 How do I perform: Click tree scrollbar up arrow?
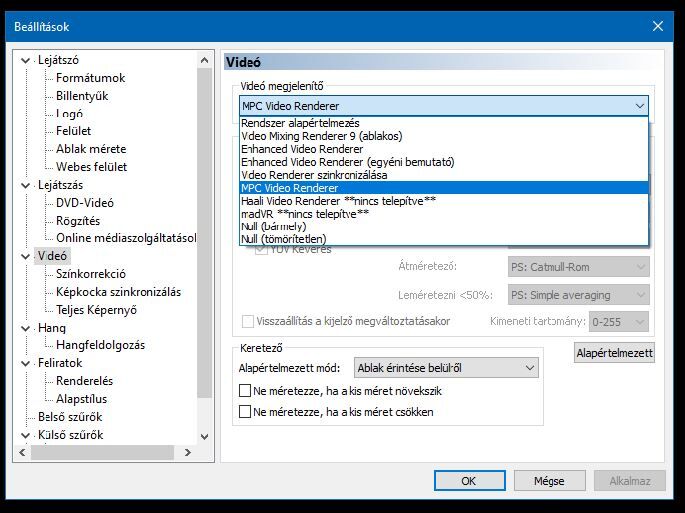(204, 60)
